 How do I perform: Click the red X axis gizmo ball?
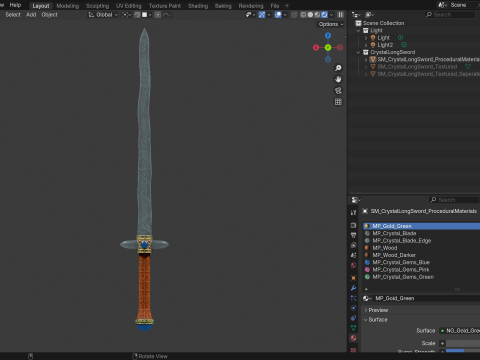(x=316, y=48)
